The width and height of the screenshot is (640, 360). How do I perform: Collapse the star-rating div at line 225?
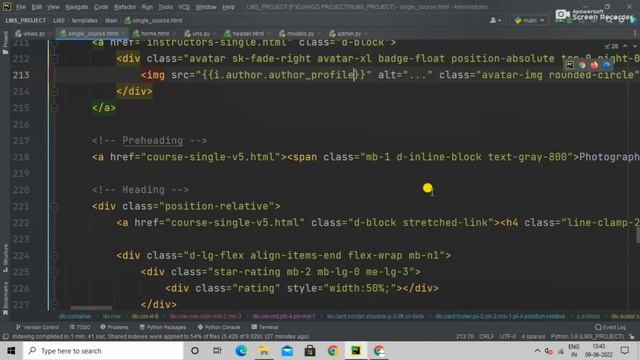(x=55, y=272)
